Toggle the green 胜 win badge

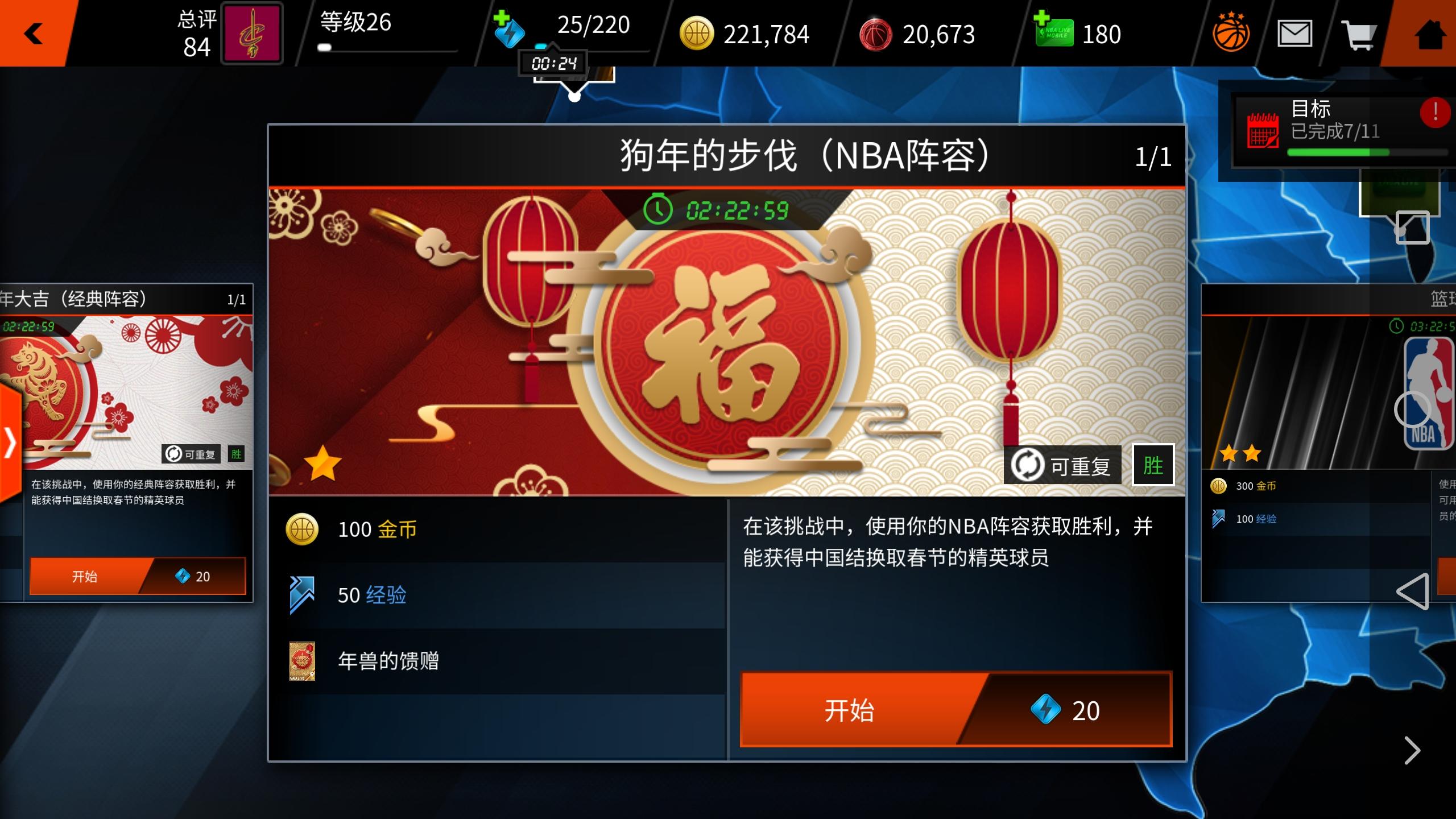1153,465
